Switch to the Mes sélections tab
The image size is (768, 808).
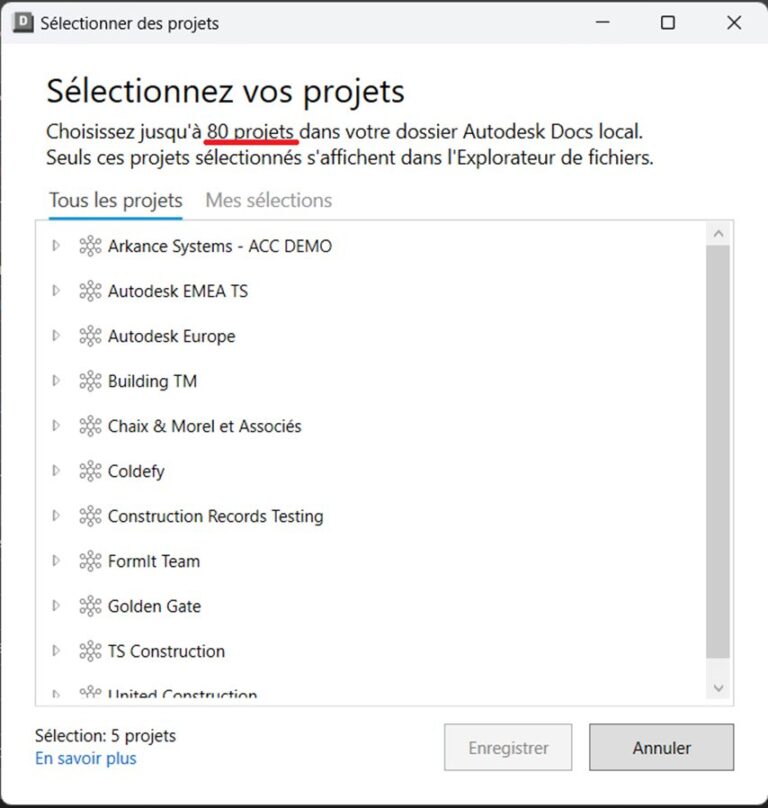[268, 200]
